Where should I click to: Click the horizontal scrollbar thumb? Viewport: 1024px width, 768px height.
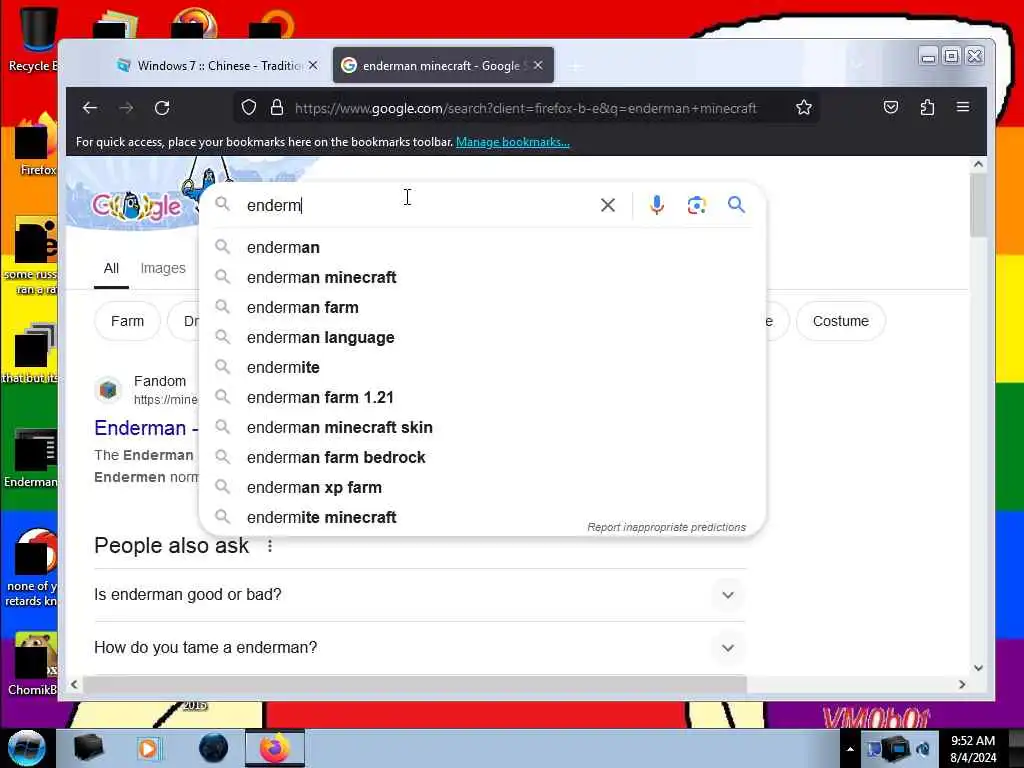[x=415, y=684]
